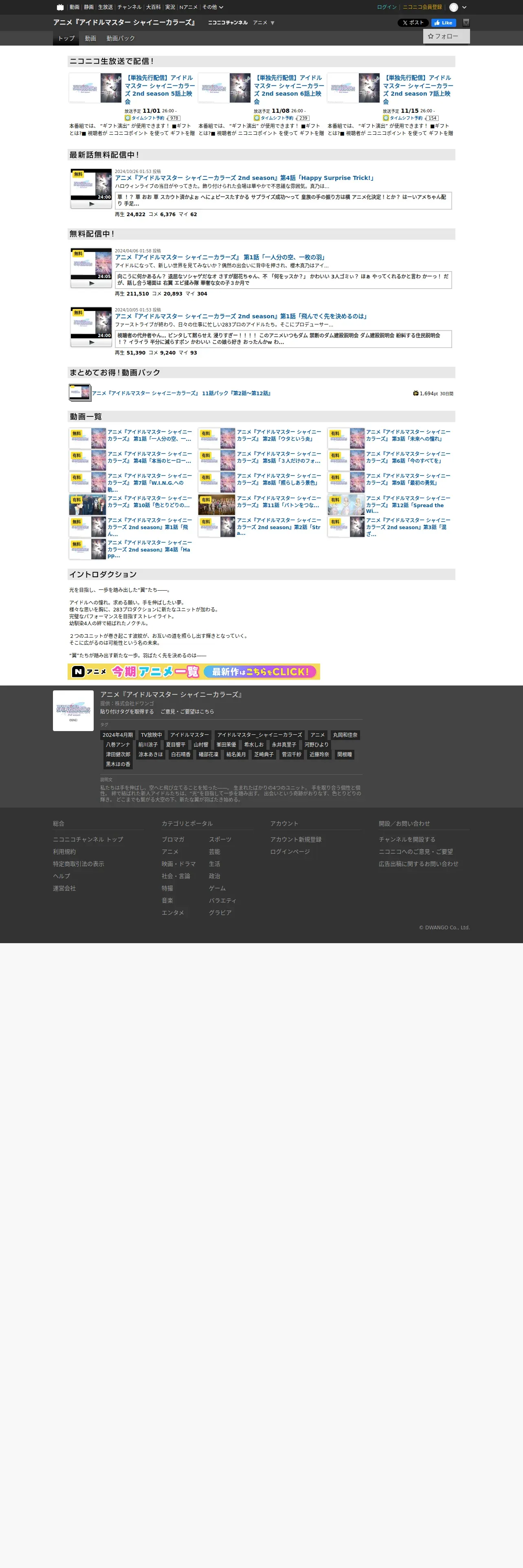The image size is (523, 1568).
Task: Open 第1話「一人分の空、一枚の羽」 free video title
Action: [220, 257]
